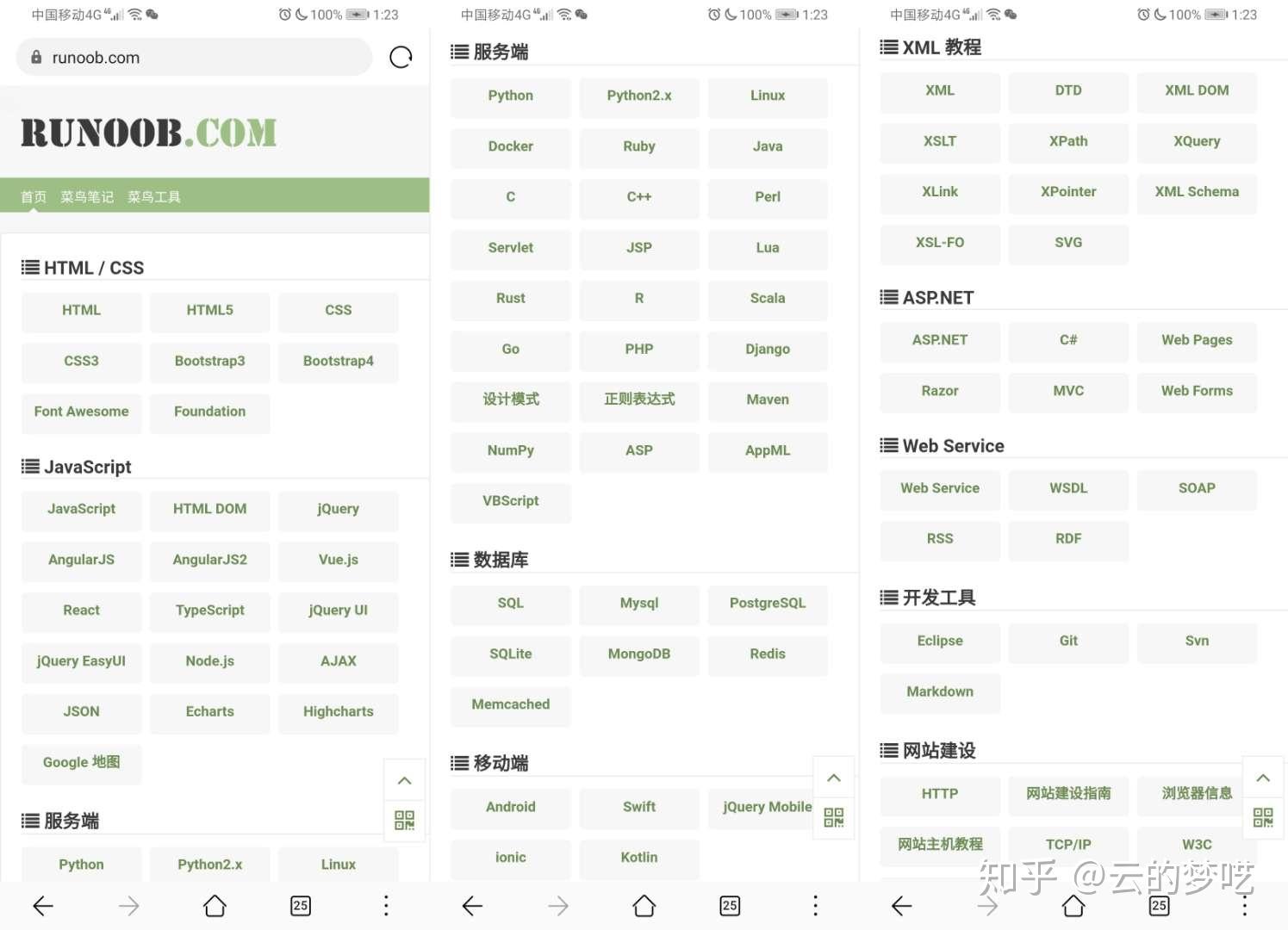Click the MongoDB link under 数据库

tap(638, 654)
